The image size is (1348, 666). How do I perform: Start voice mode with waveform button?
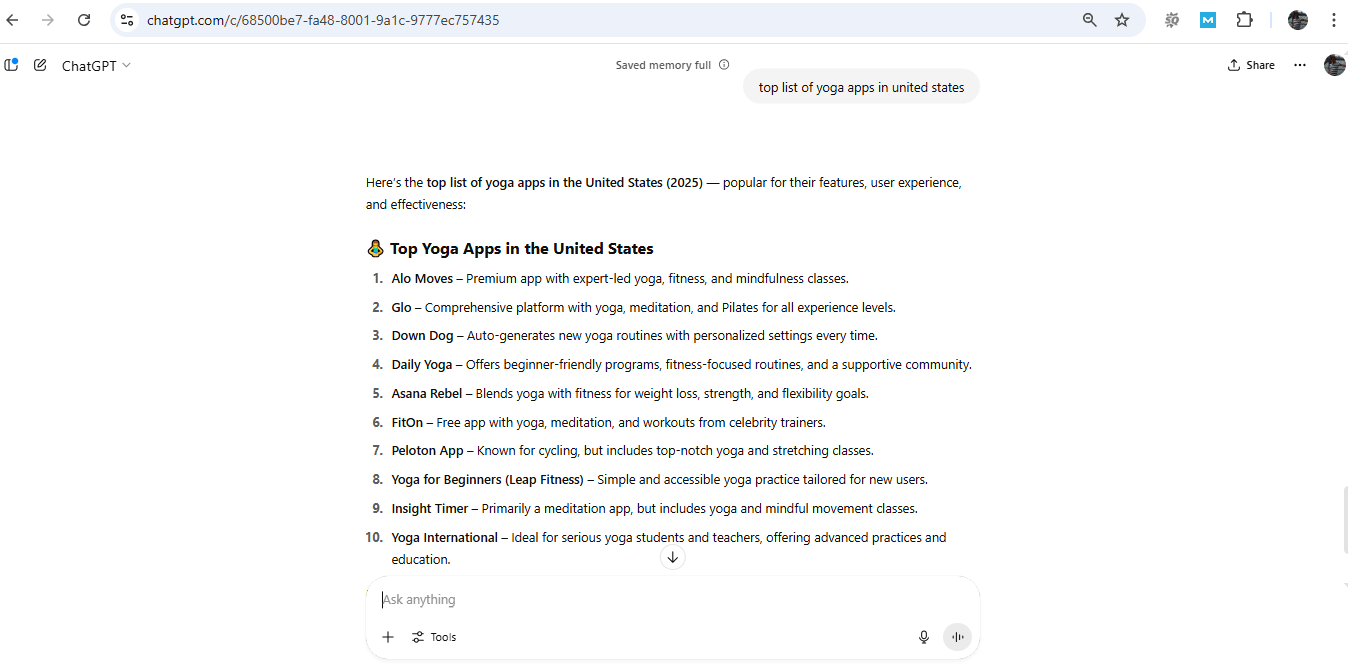click(x=957, y=637)
